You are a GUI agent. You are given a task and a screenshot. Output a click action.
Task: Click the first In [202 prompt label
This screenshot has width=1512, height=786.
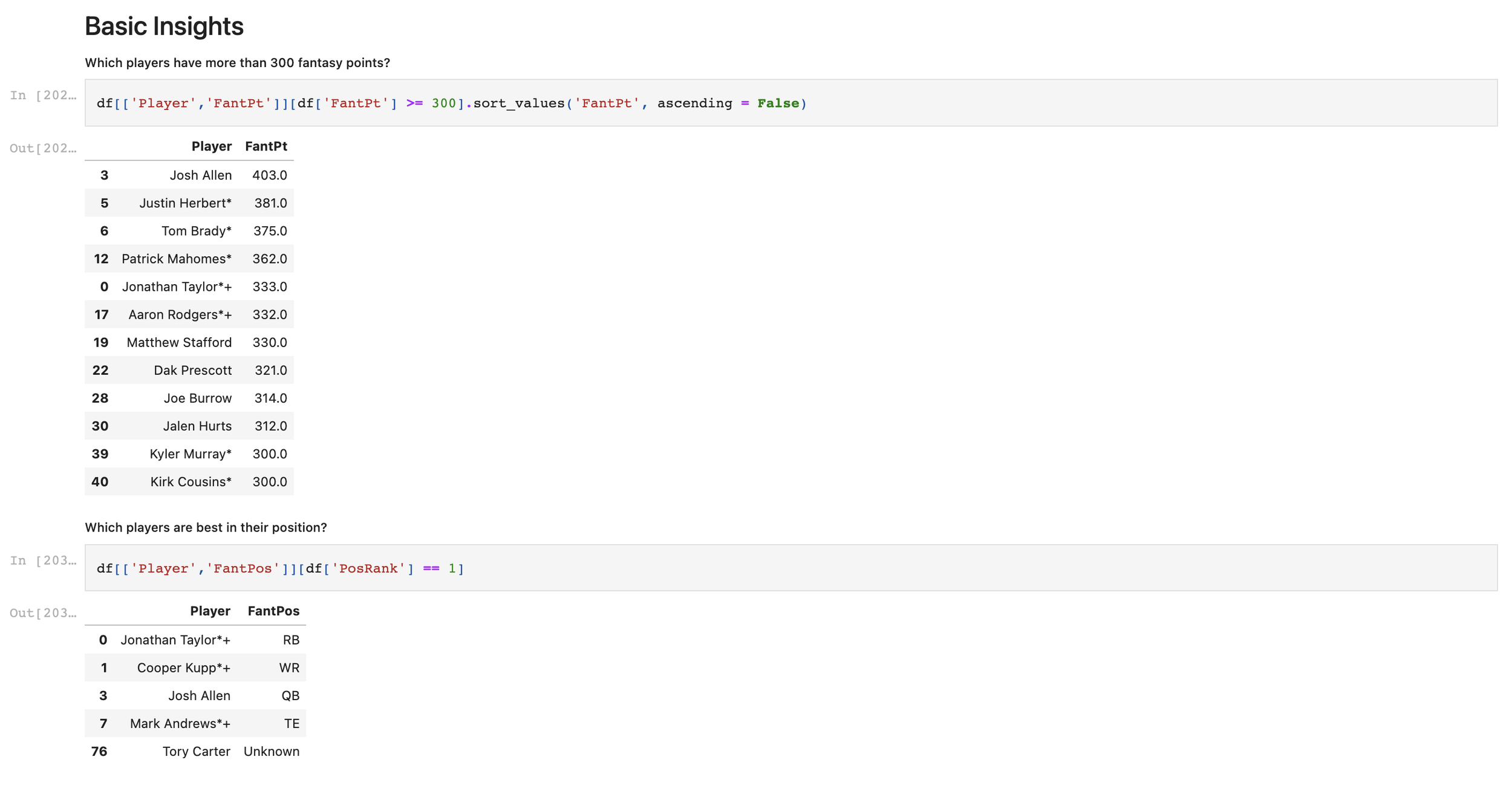[43, 96]
